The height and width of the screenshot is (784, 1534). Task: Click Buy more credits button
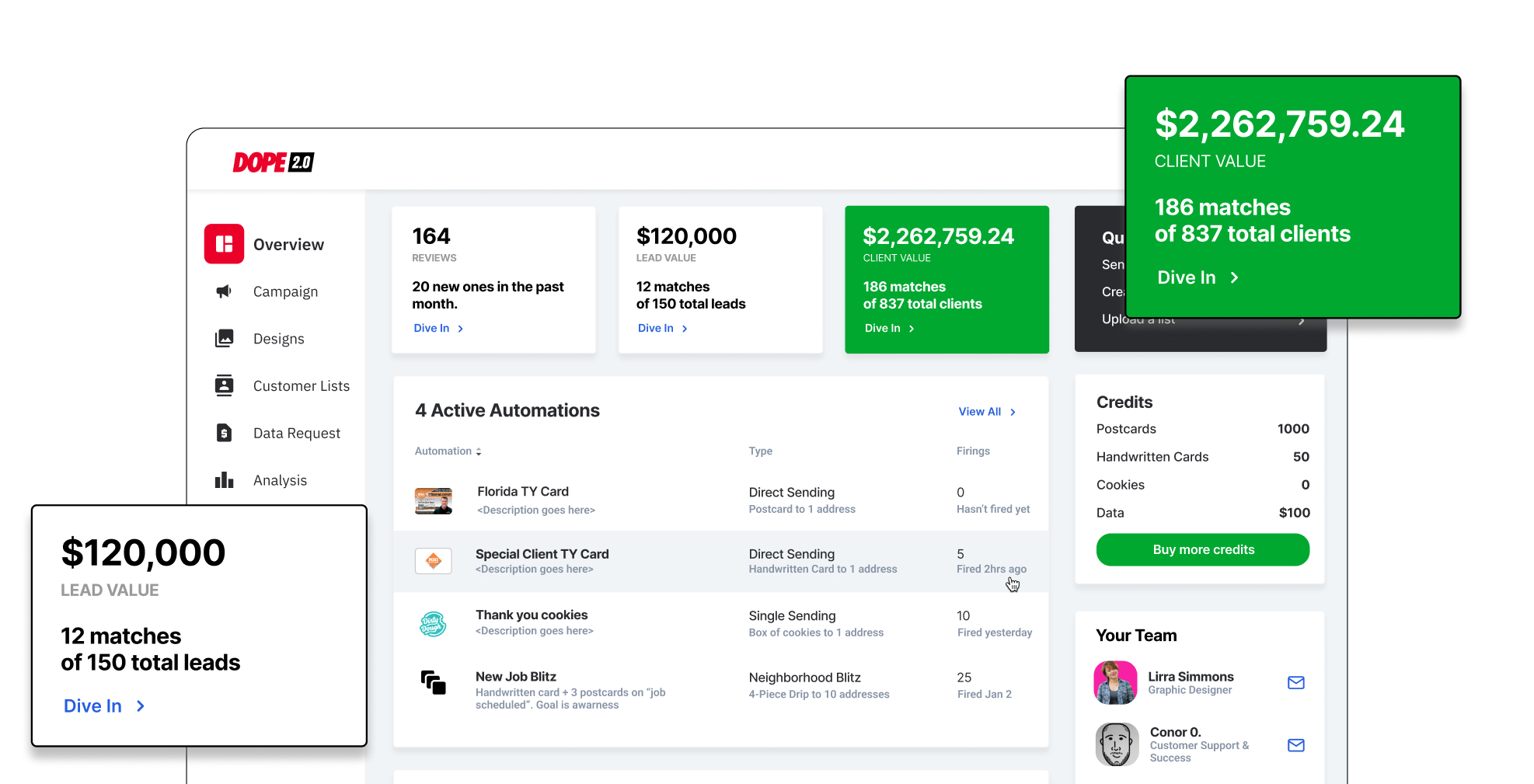click(x=1203, y=549)
